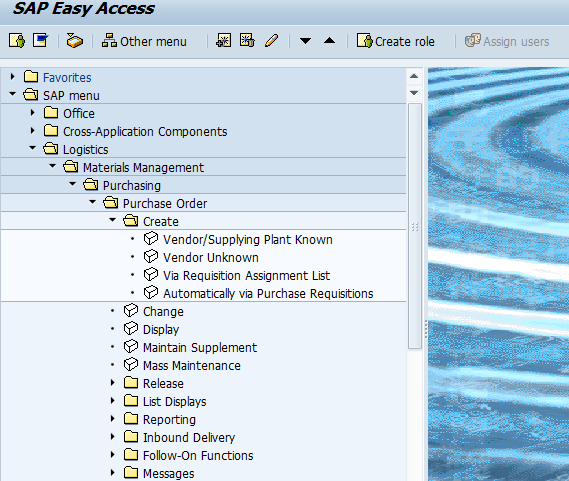
Task: Select the Create folder label
Action: 161,221
